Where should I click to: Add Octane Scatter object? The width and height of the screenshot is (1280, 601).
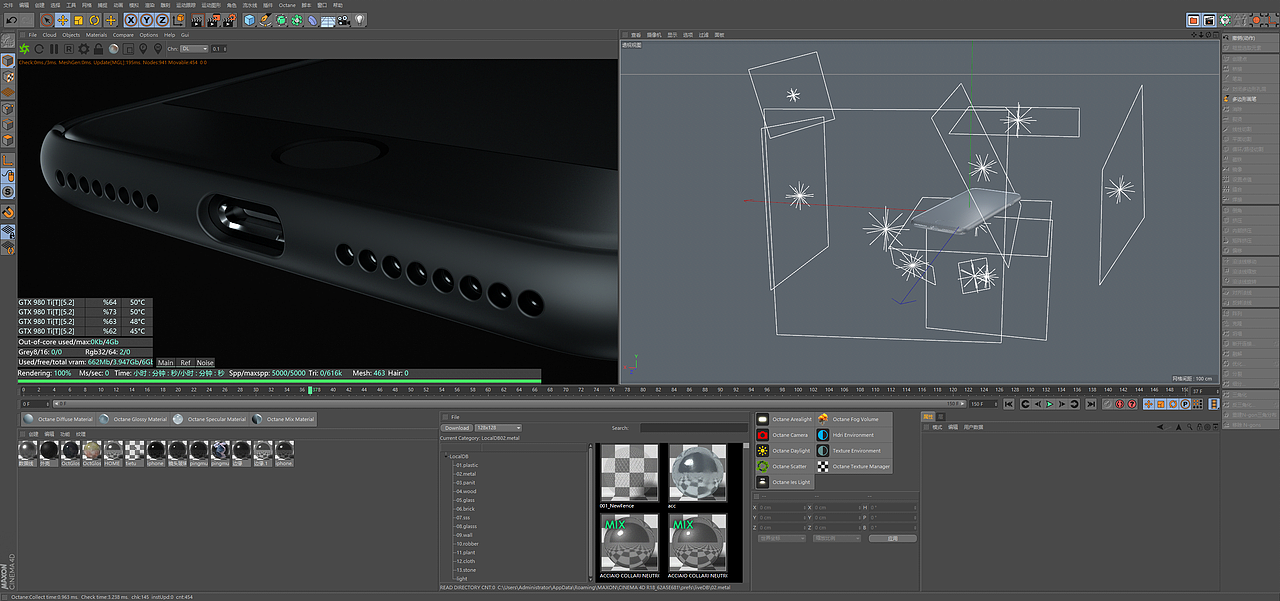[785, 466]
